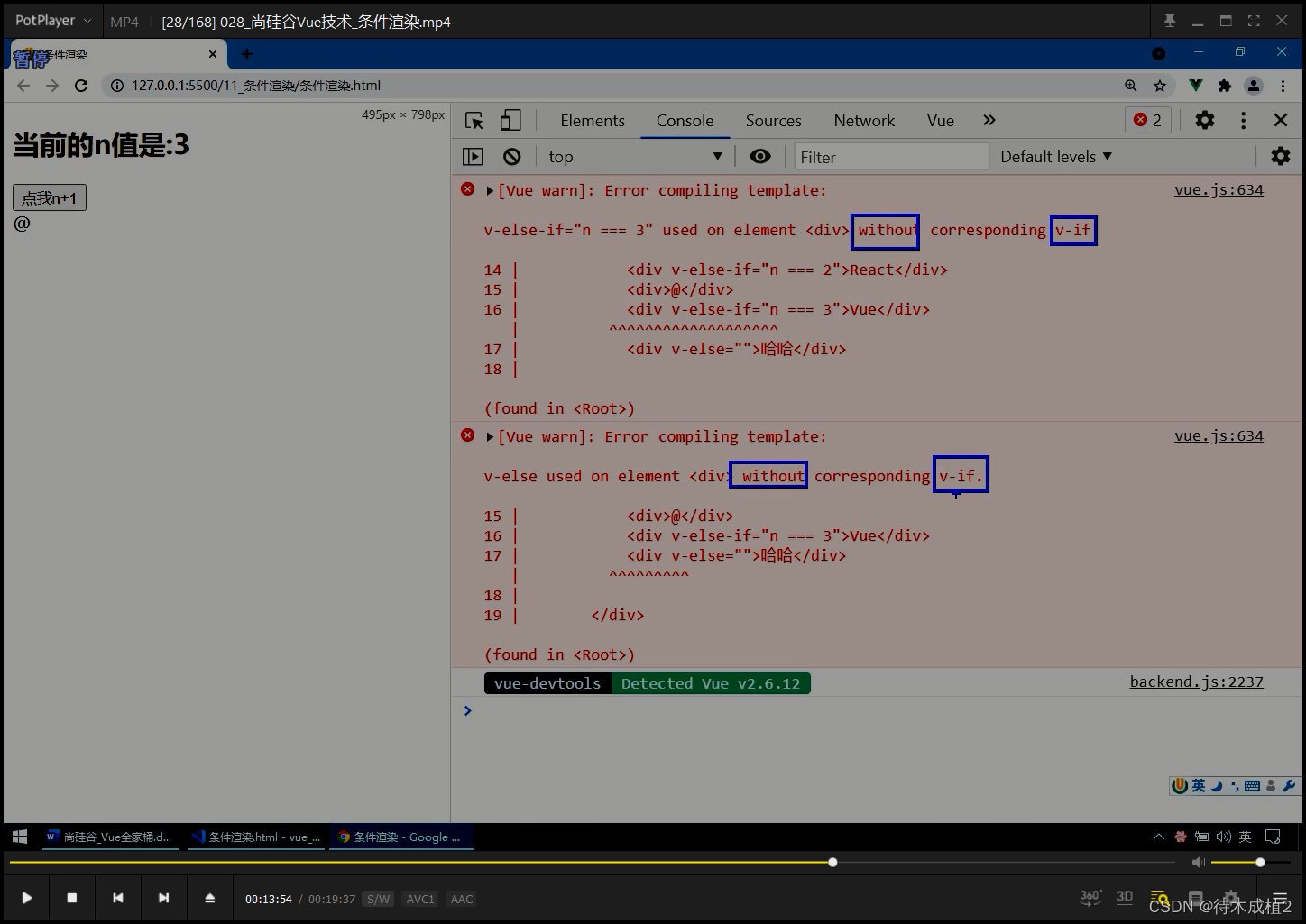This screenshot has width=1306, height=924.
Task: Open a new Chrome tab
Action: coord(246,54)
